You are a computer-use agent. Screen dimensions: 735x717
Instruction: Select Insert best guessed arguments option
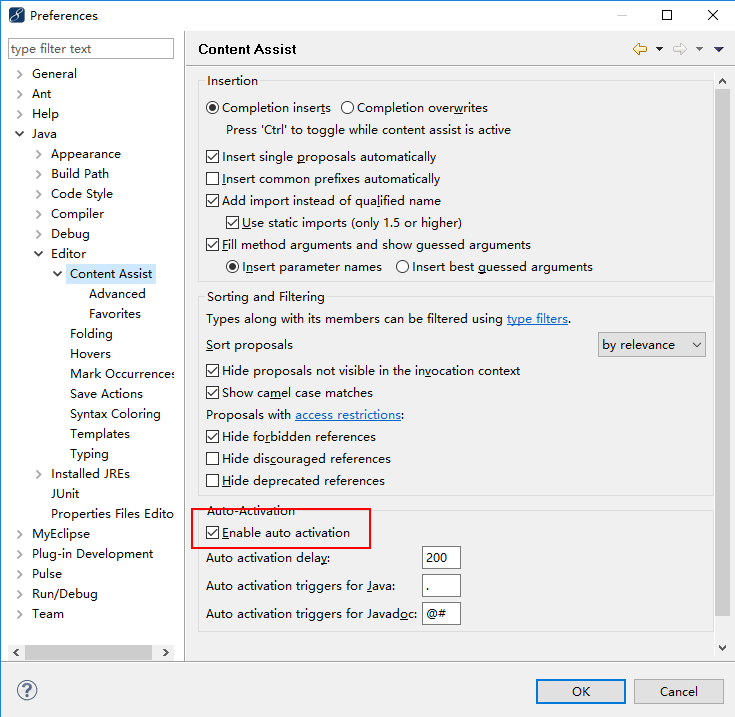402,267
